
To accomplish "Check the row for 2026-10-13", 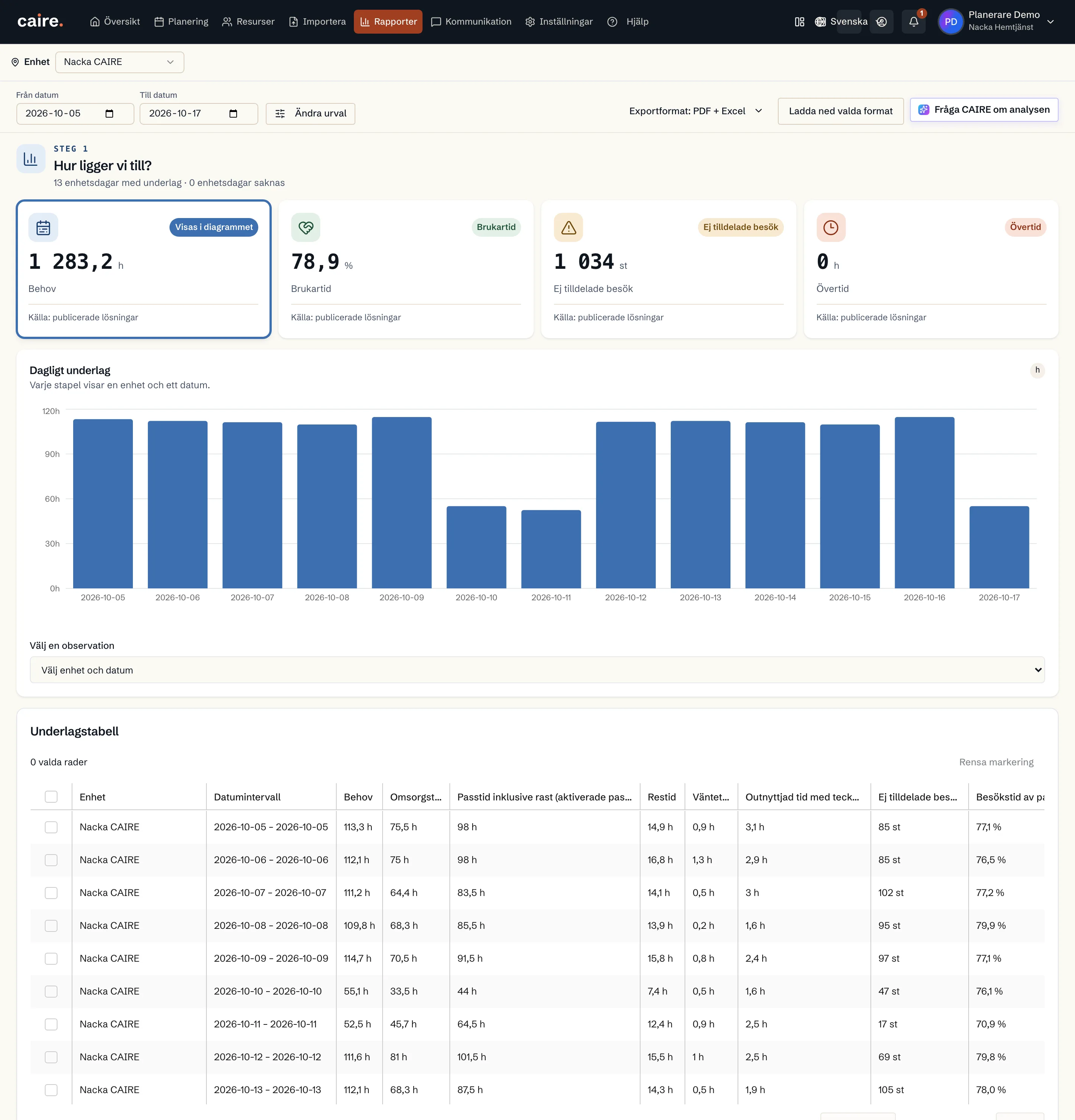I will point(52,1090).
